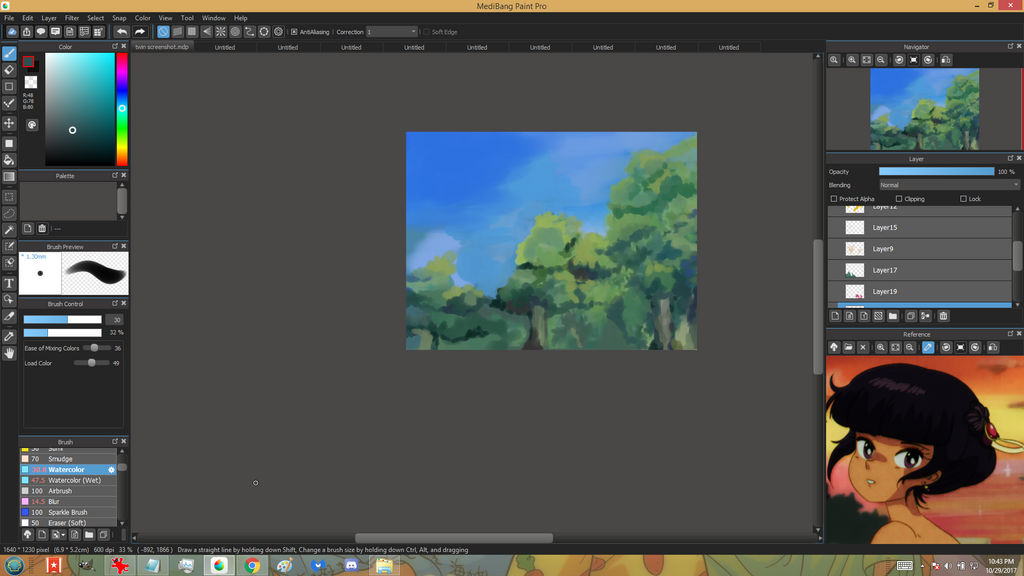Open the Filter menu
Image resolution: width=1024 pixels, height=576 pixels.
click(x=72, y=18)
